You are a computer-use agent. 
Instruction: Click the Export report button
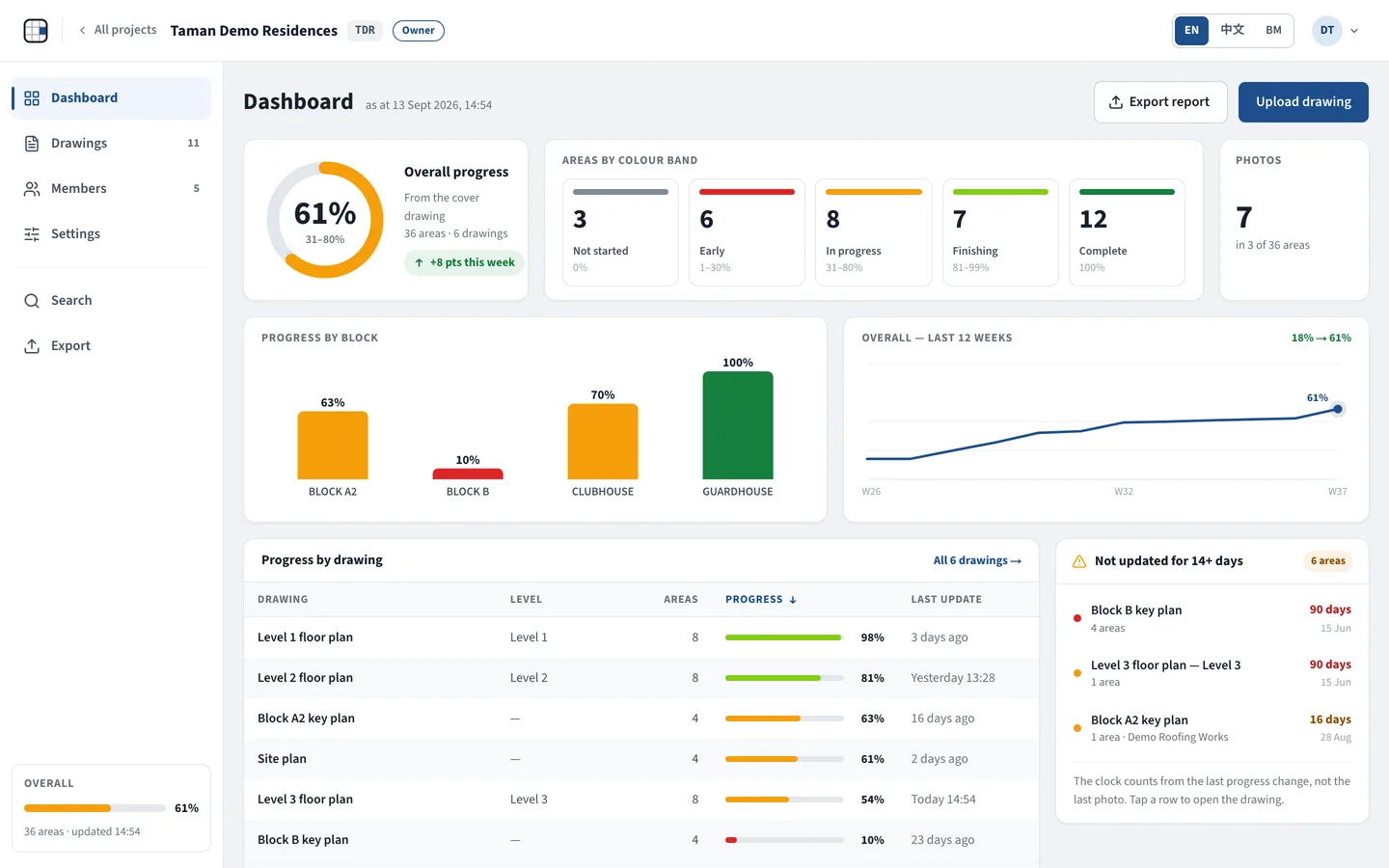click(1160, 102)
